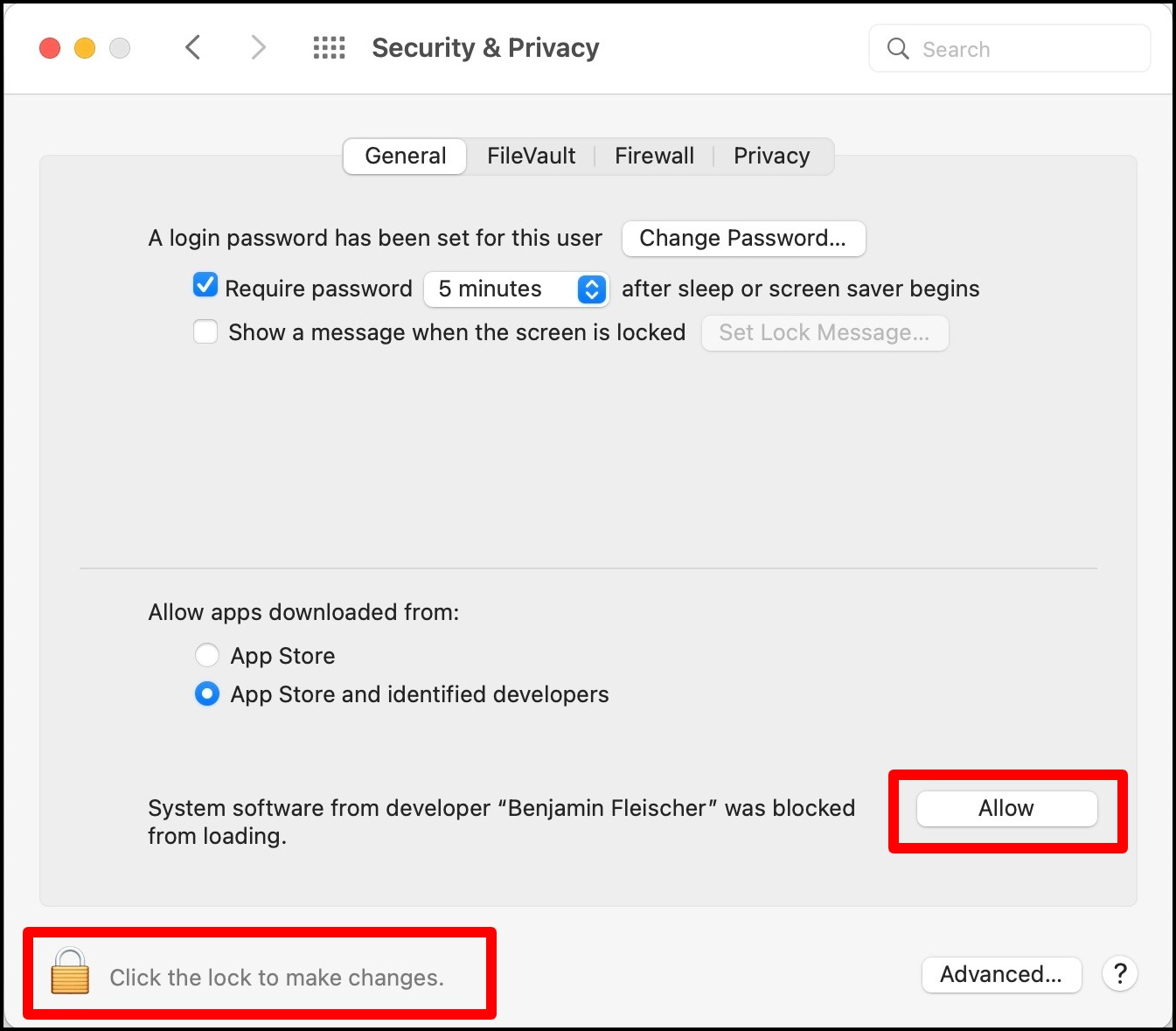Click the magnifying glass search icon

(898, 49)
